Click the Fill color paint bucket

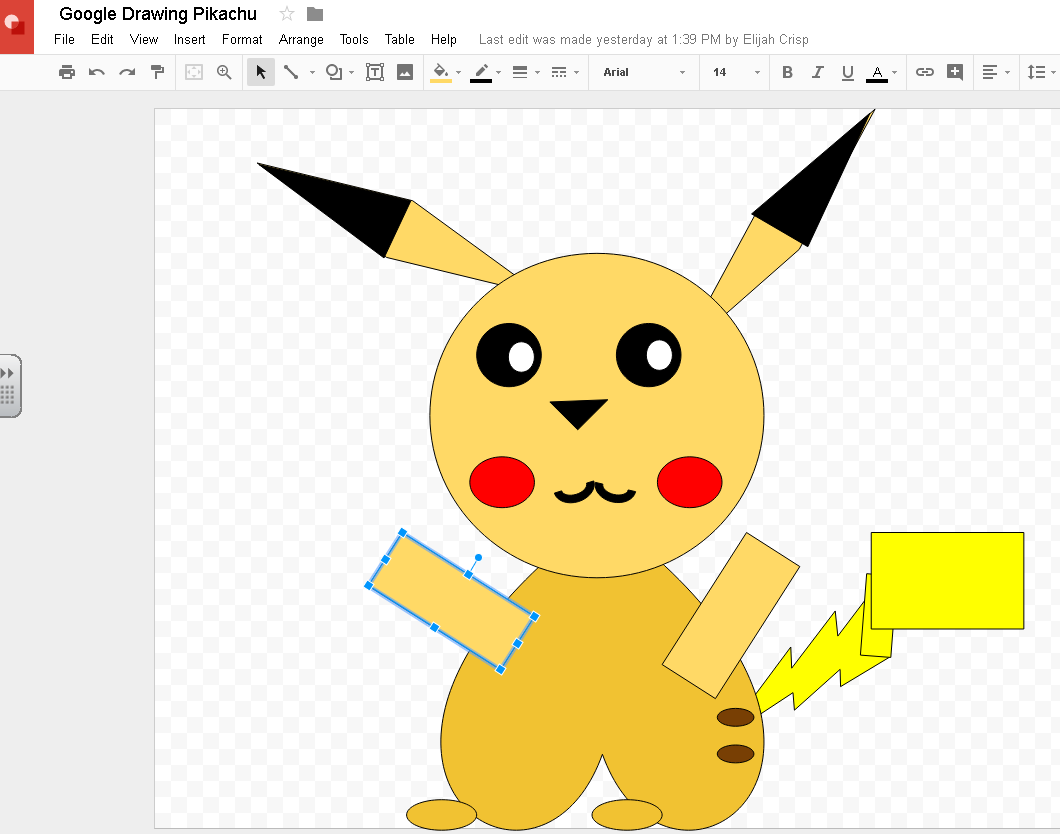441,72
